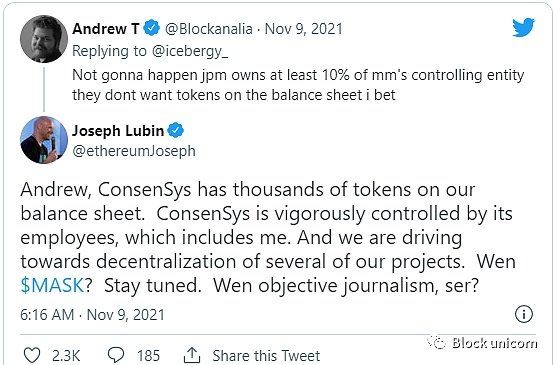Open the @ethereumJoseph handle
This screenshot has width=555, height=365.
[134, 151]
